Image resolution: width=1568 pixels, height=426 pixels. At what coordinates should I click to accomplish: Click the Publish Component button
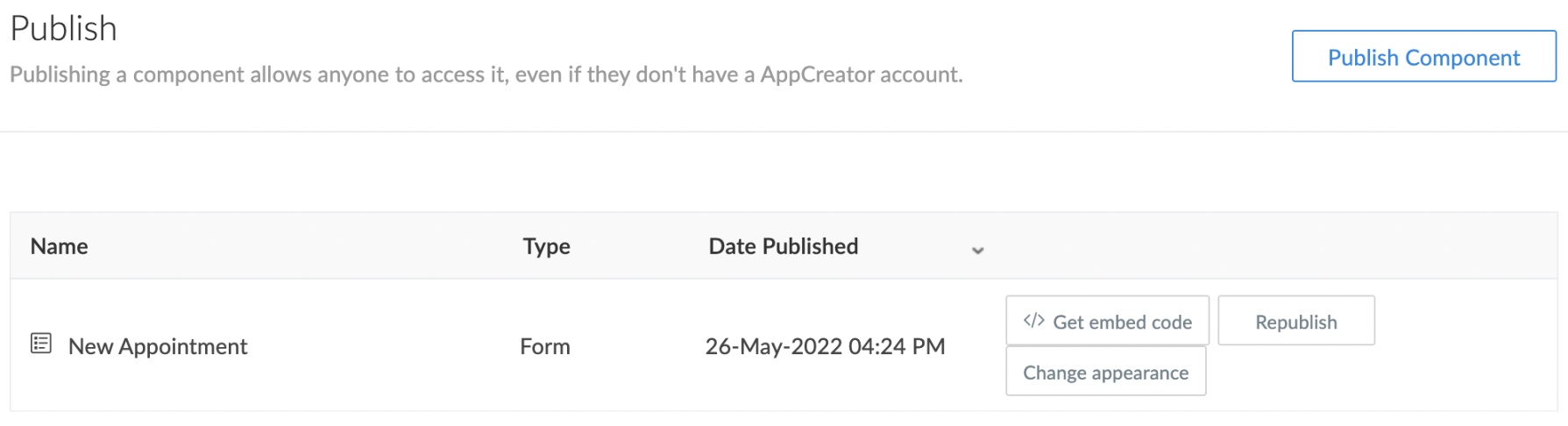(1423, 57)
